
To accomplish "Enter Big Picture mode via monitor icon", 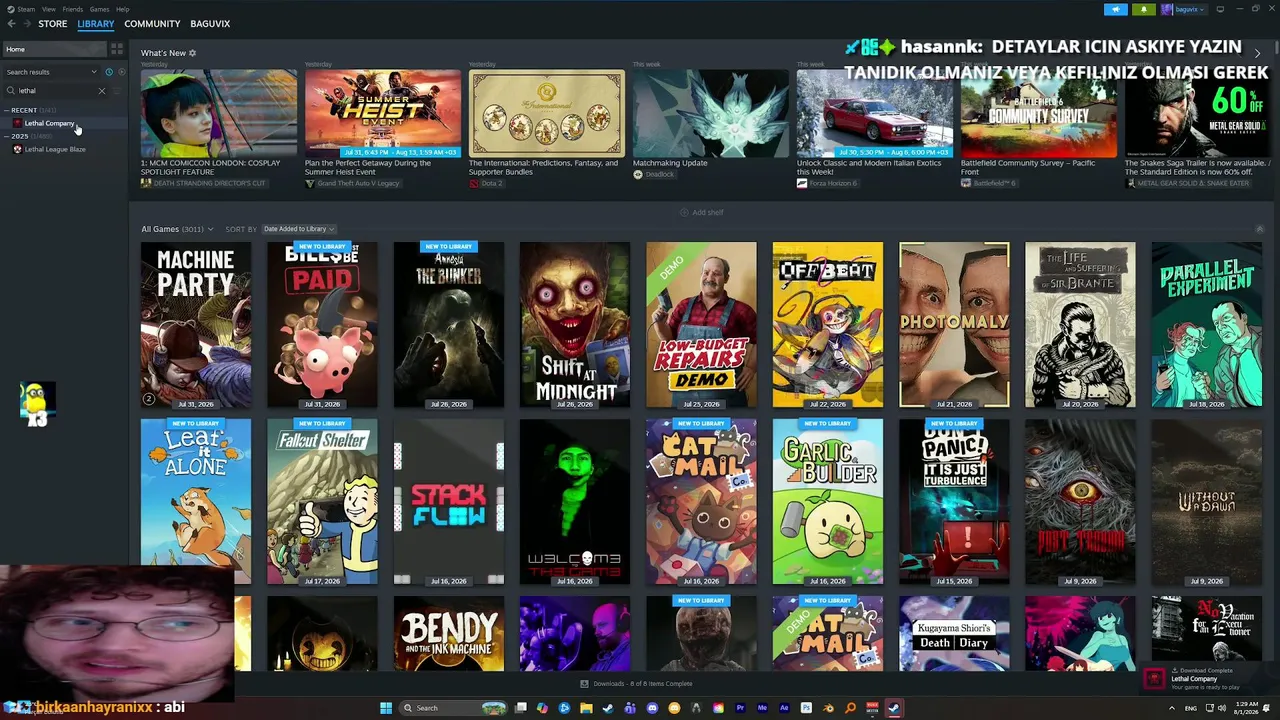I will [1220, 10].
